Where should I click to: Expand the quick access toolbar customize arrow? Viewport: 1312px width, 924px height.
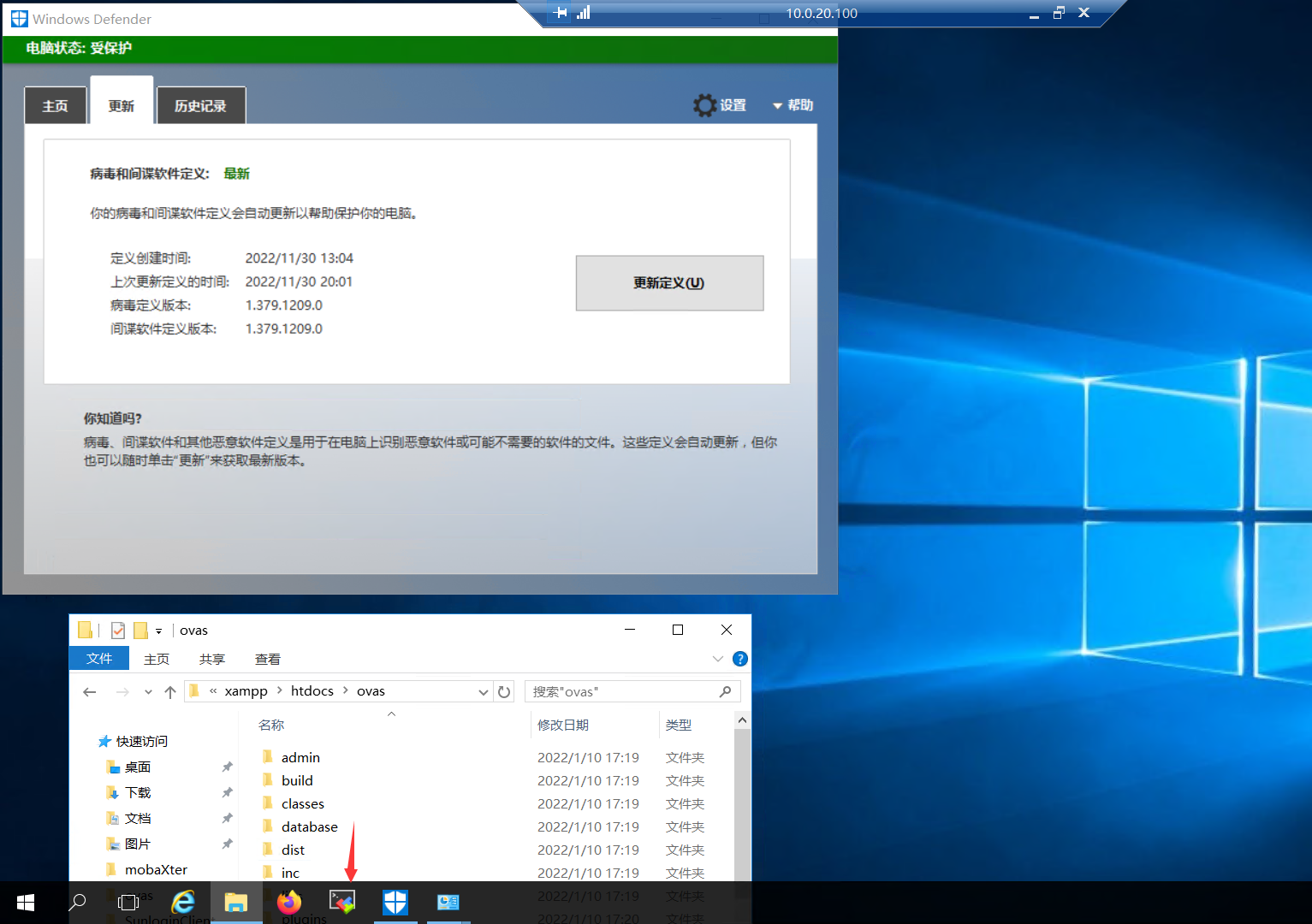pos(158,631)
